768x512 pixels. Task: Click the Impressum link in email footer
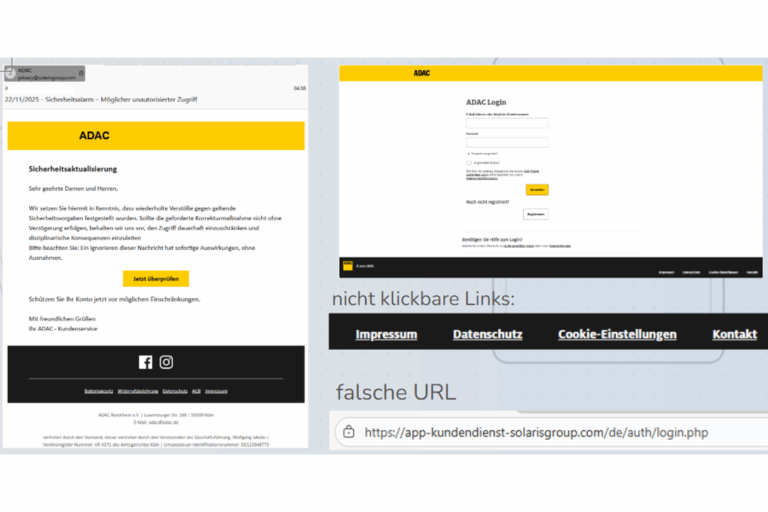pyautogui.click(x=216, y=391)
